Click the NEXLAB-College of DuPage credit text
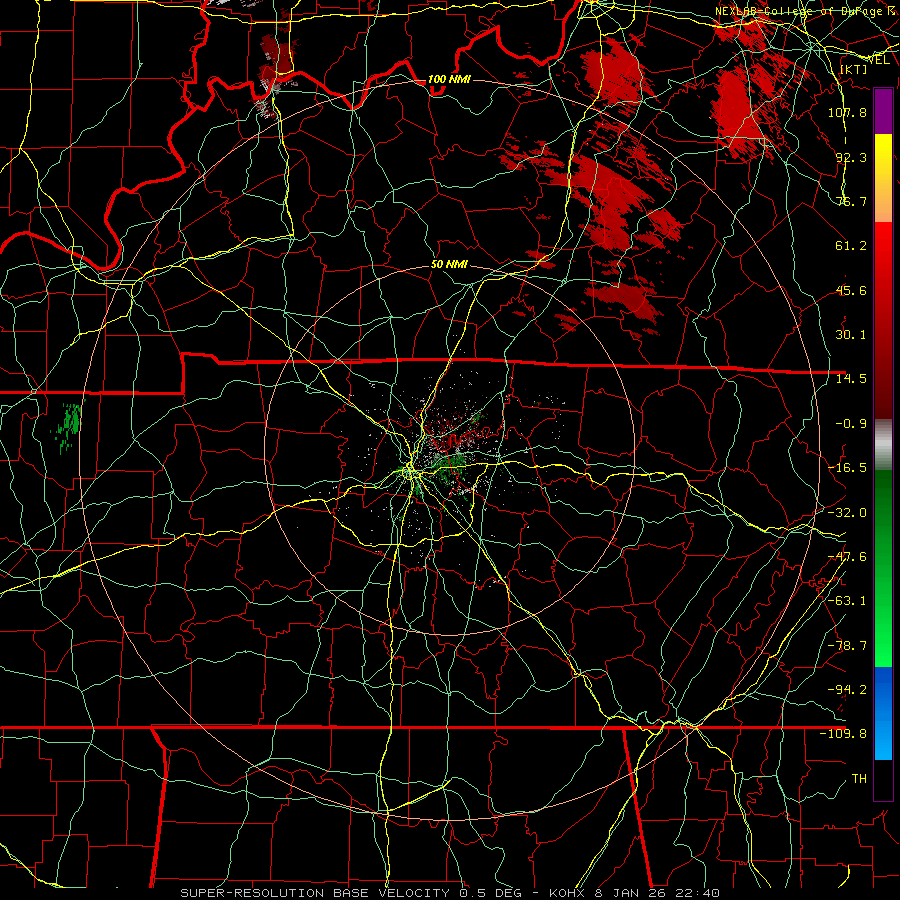Image resolution: width=900 pixels, height=900 pixels. pyautogui.click(x=806, y=11)
